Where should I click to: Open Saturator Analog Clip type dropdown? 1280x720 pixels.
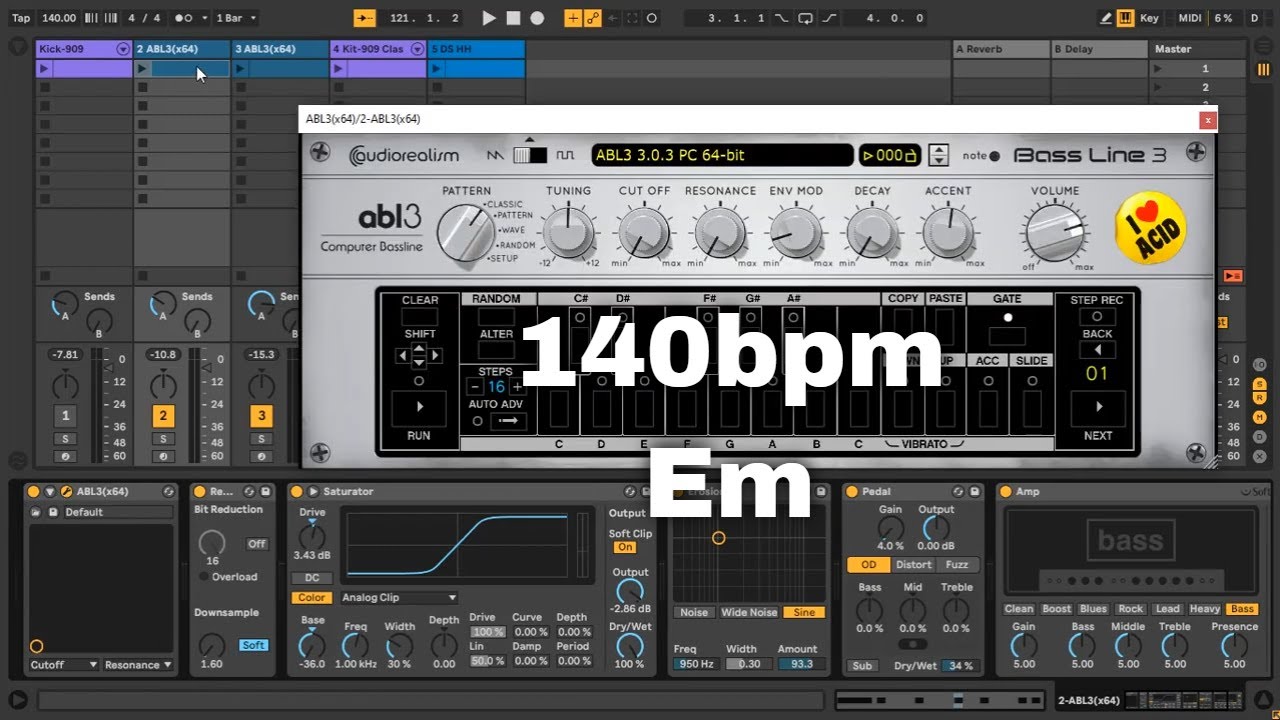tap(399, 597)
